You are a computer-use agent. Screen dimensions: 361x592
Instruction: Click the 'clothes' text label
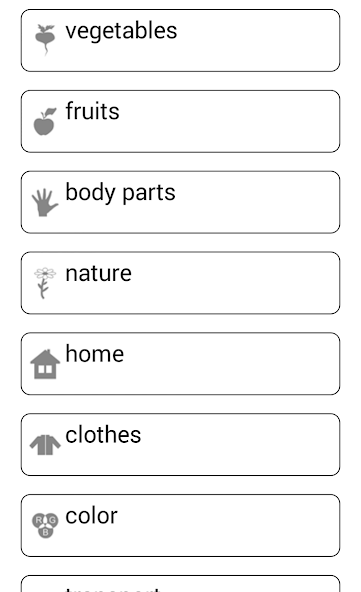(x=103, y=434)
